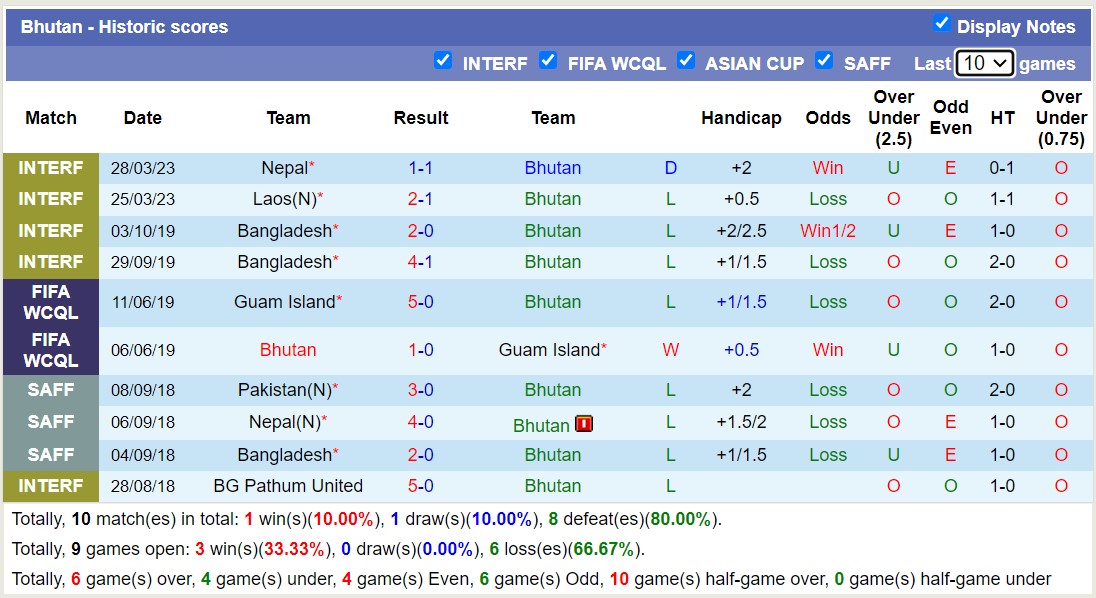Click the 1-1 result of the Nepal match
The image size is (1096, 598).
(420, 167)
